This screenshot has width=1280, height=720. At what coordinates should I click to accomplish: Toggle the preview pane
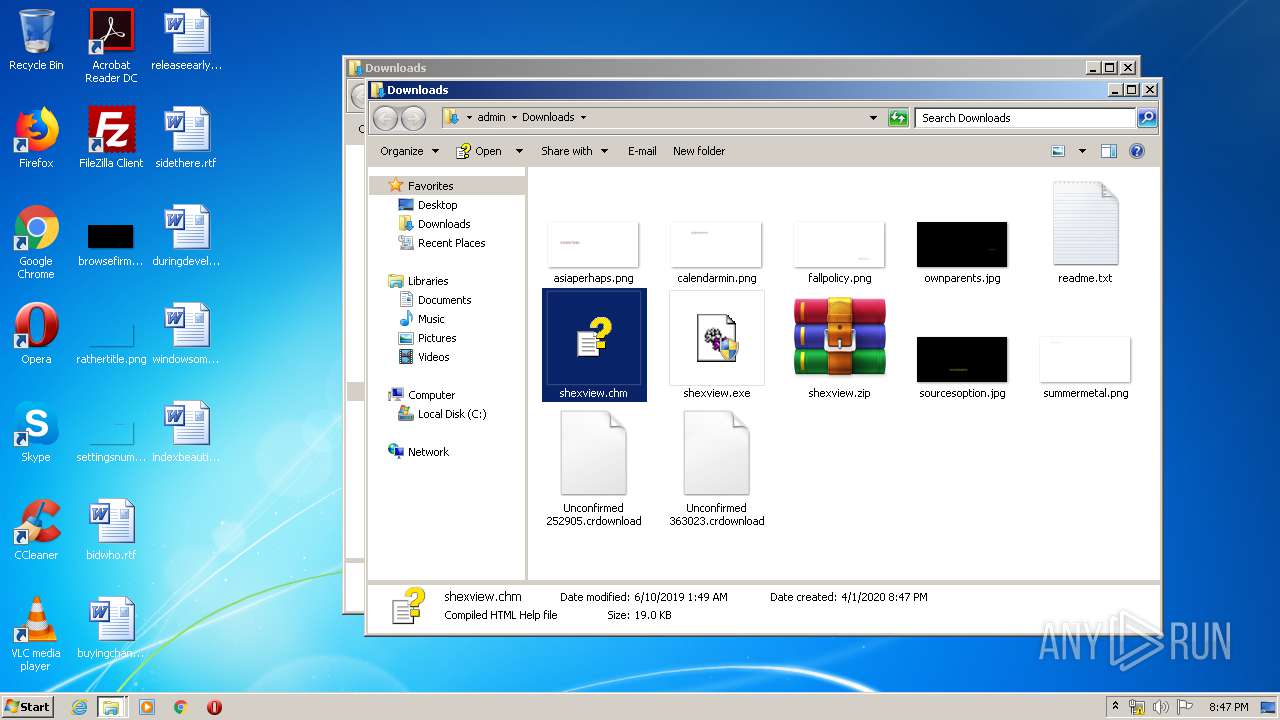(x=1108, y=151)
